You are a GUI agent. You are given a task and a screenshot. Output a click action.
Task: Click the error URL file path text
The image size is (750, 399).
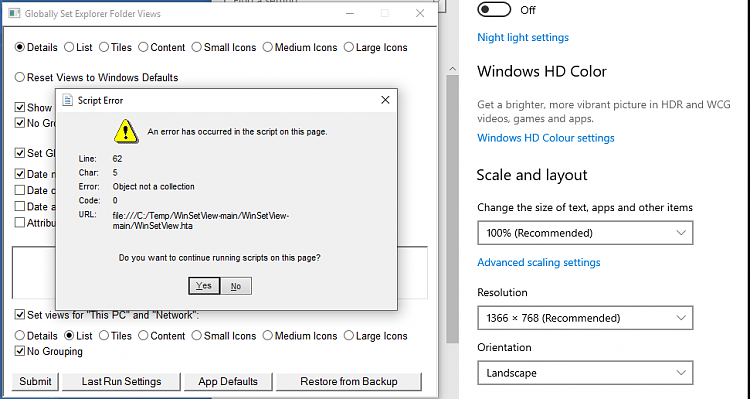(200, 221)
